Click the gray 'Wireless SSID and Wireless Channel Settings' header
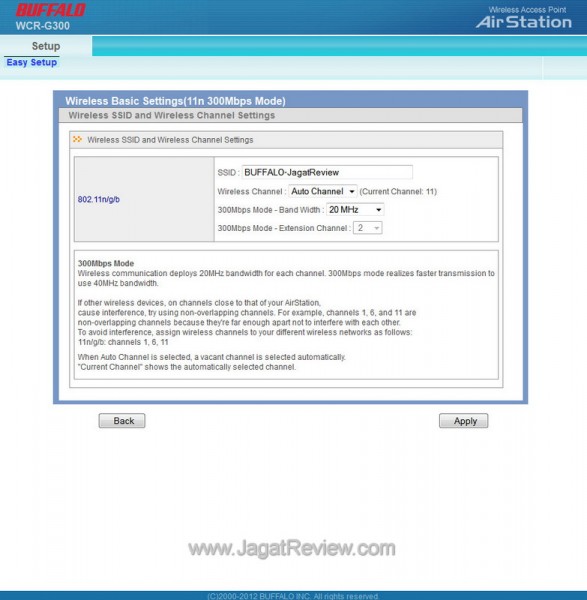The width and height of the screenshot is (587, 600). [171, 115]
